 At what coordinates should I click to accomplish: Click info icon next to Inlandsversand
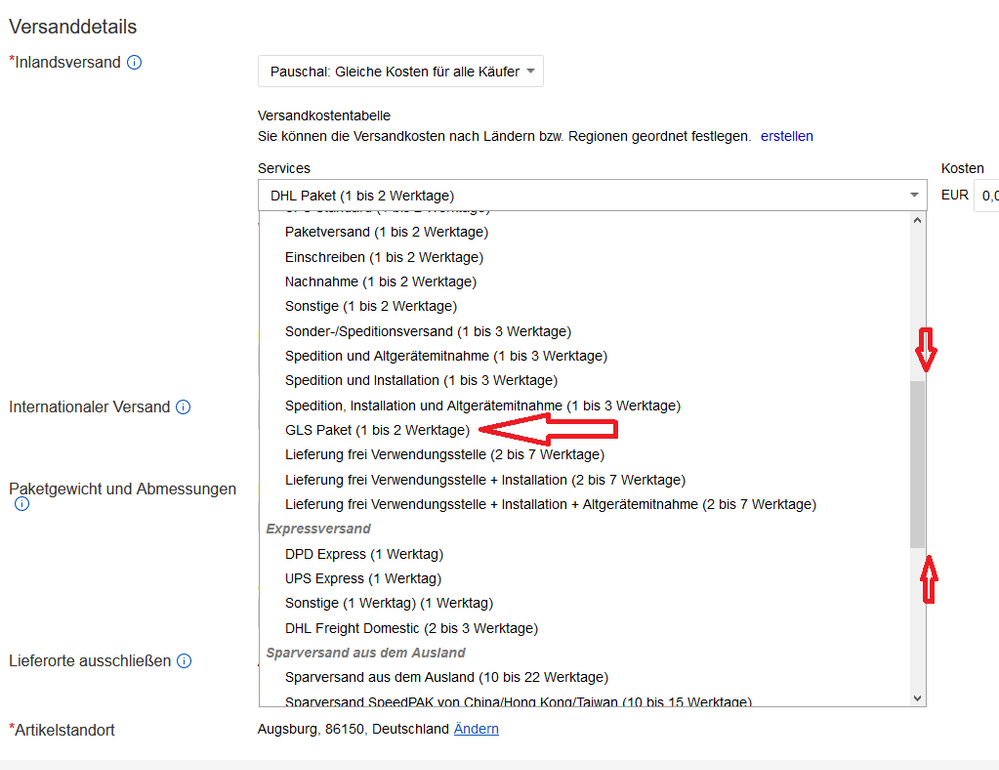pos(134,62)
